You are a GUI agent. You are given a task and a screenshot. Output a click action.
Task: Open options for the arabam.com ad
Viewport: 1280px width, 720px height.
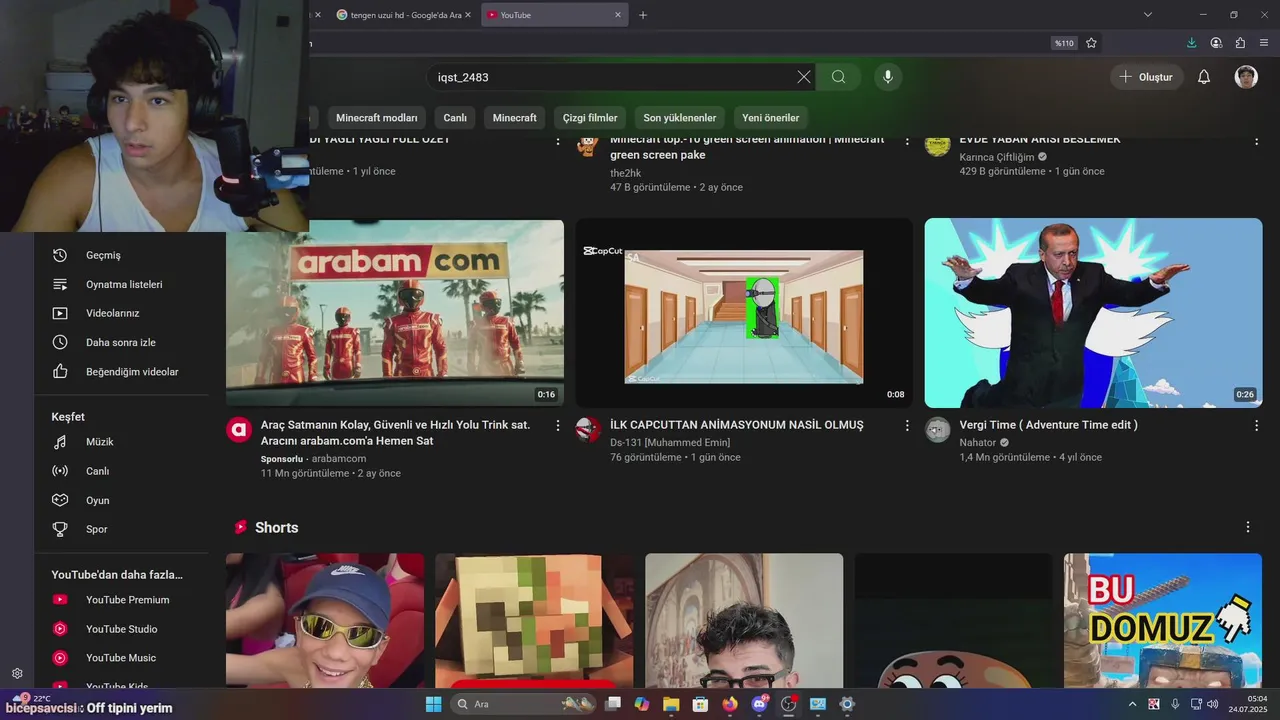[558, 426]
